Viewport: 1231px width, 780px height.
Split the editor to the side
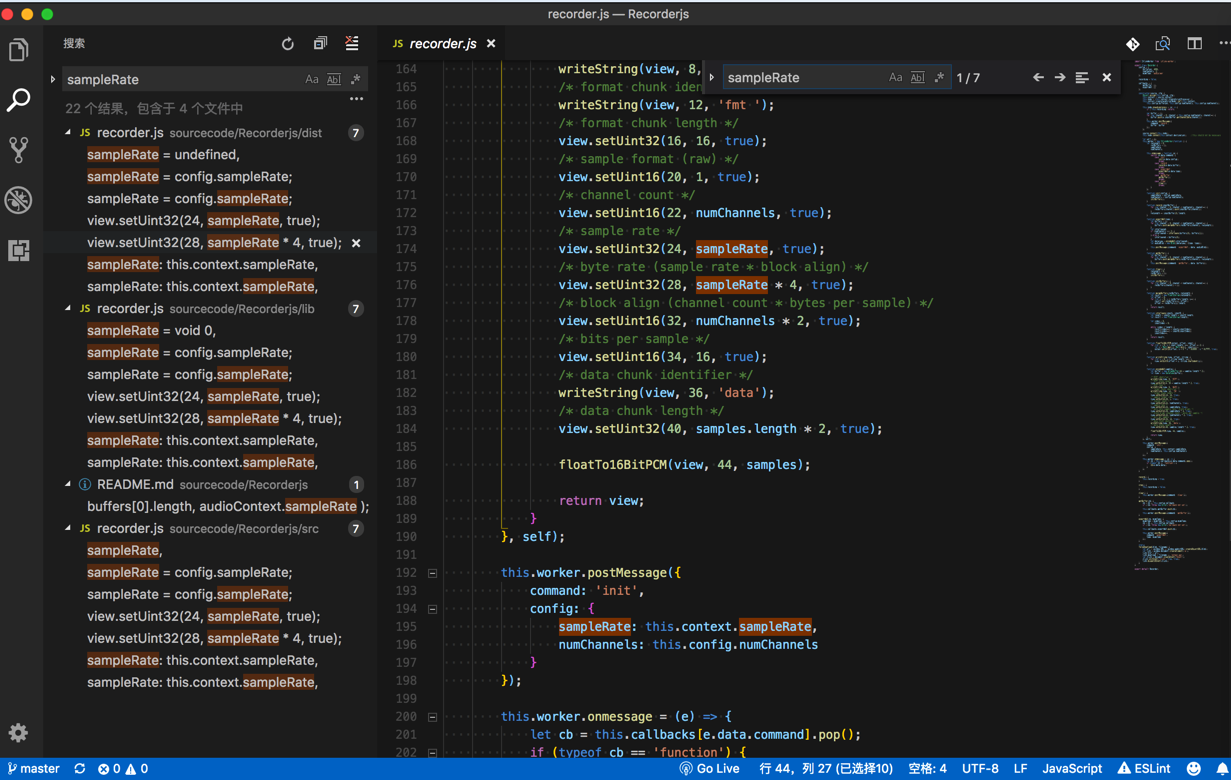[1194, 44]
